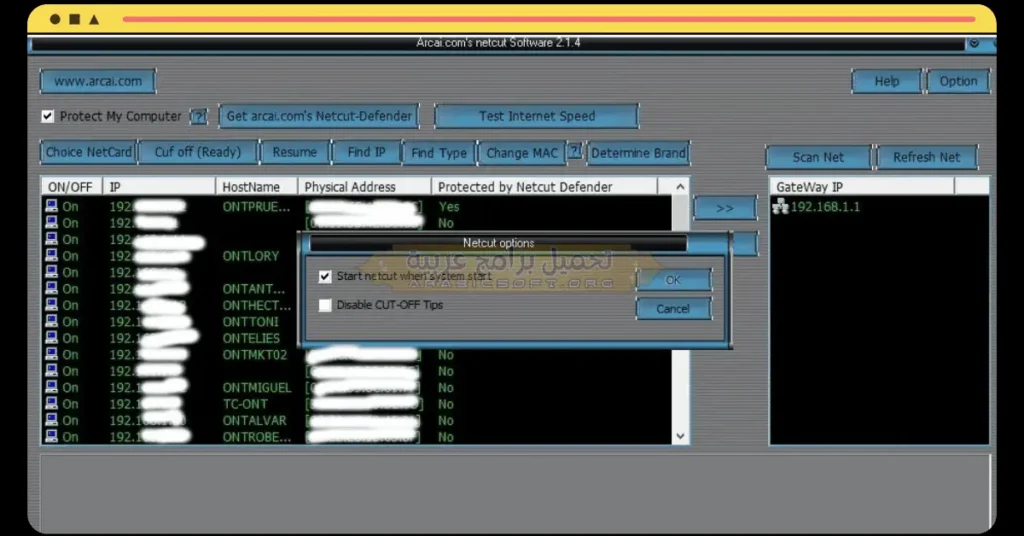Select gateway 192.168.1.1 entry

825,207
